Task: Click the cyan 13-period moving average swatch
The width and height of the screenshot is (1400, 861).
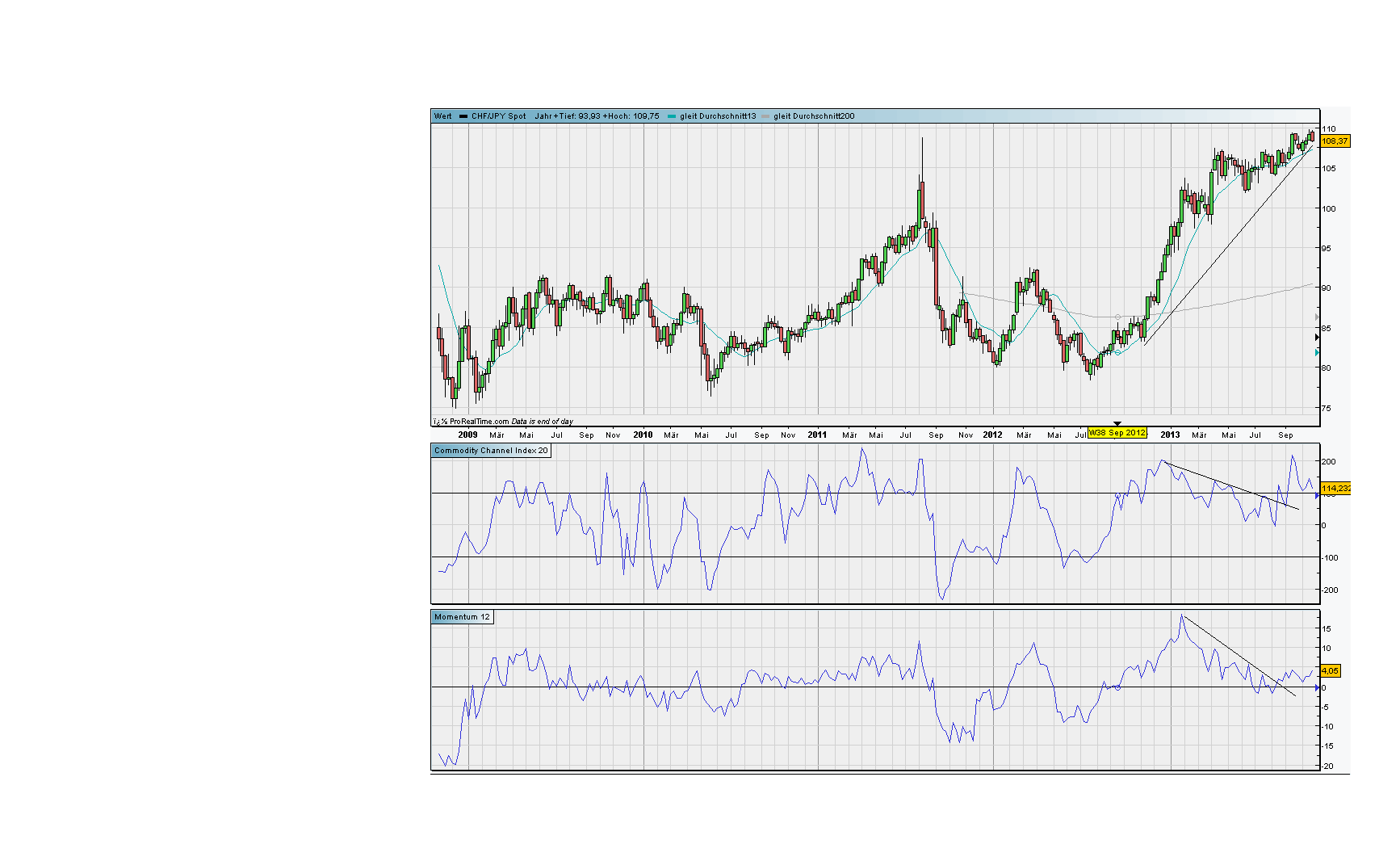Action: coord(672,116)
